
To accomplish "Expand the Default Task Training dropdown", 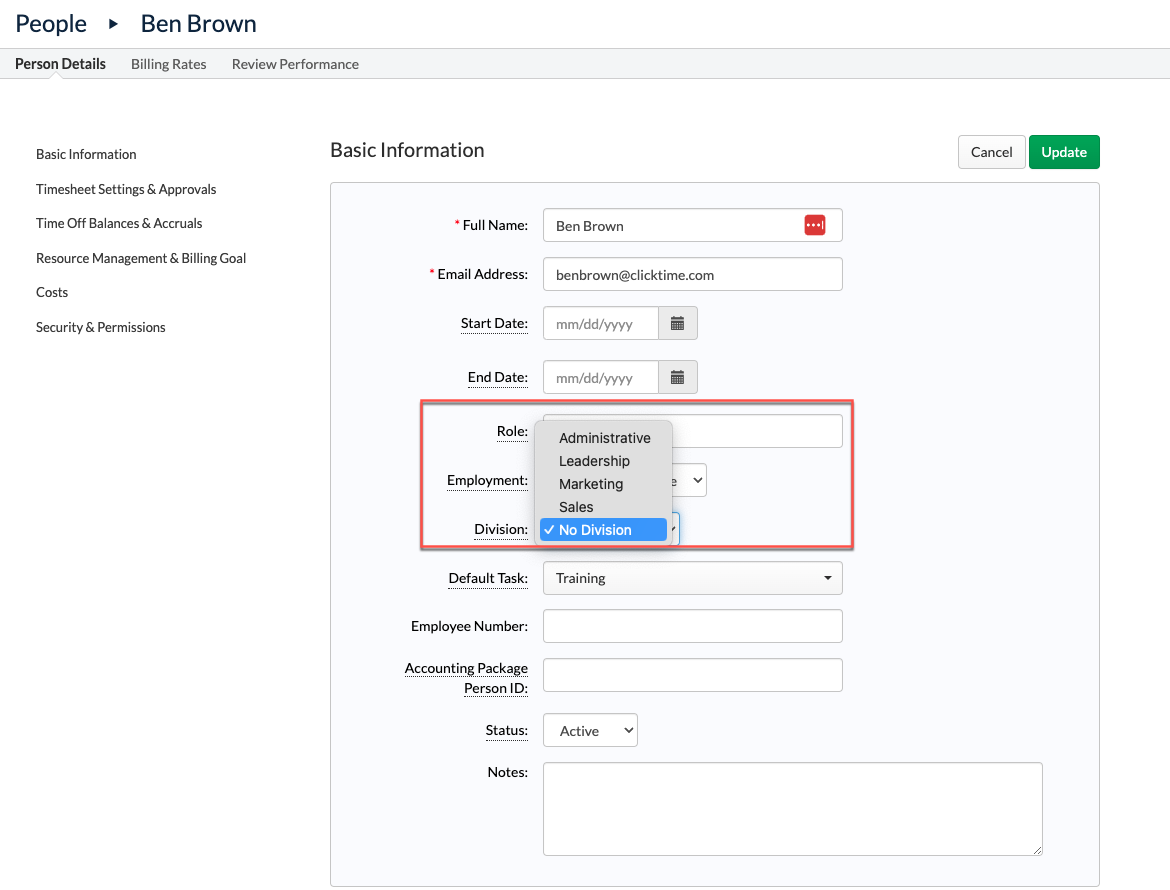I will (692, 578).
